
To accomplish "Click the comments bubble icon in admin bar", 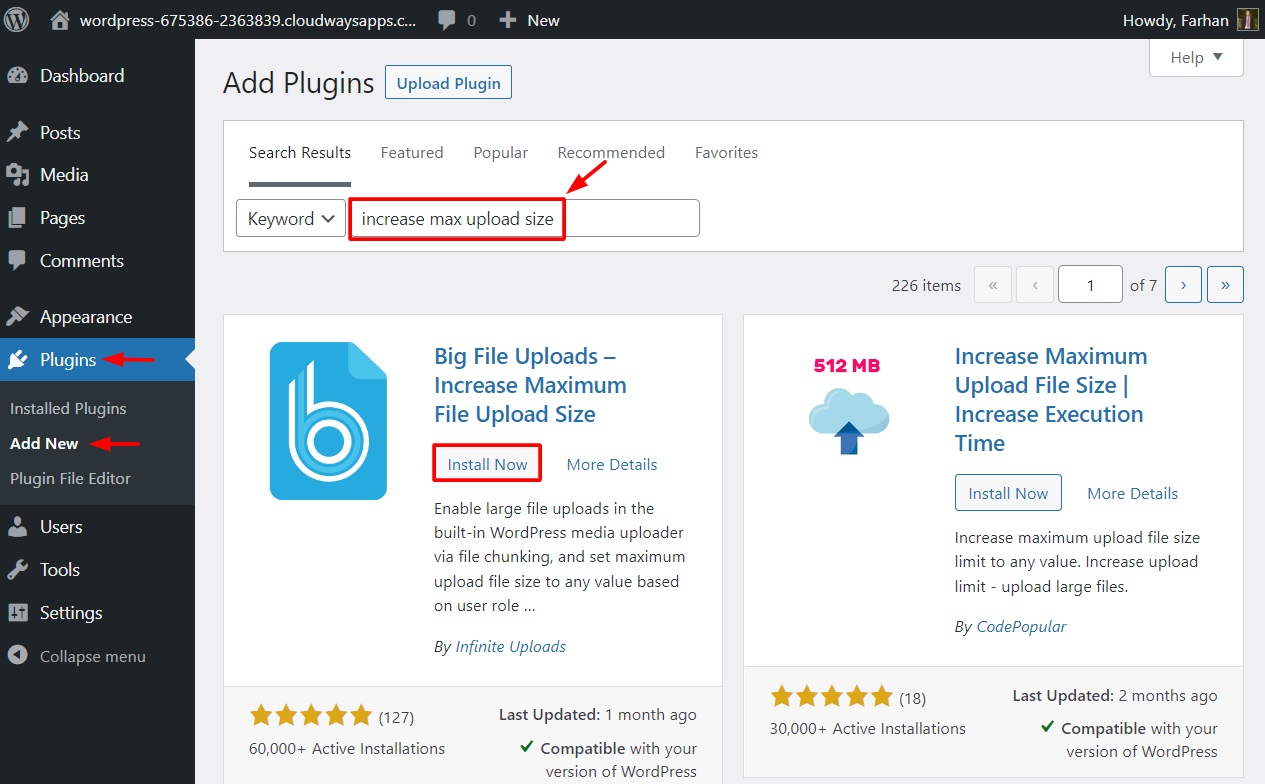I will point(448,20).
